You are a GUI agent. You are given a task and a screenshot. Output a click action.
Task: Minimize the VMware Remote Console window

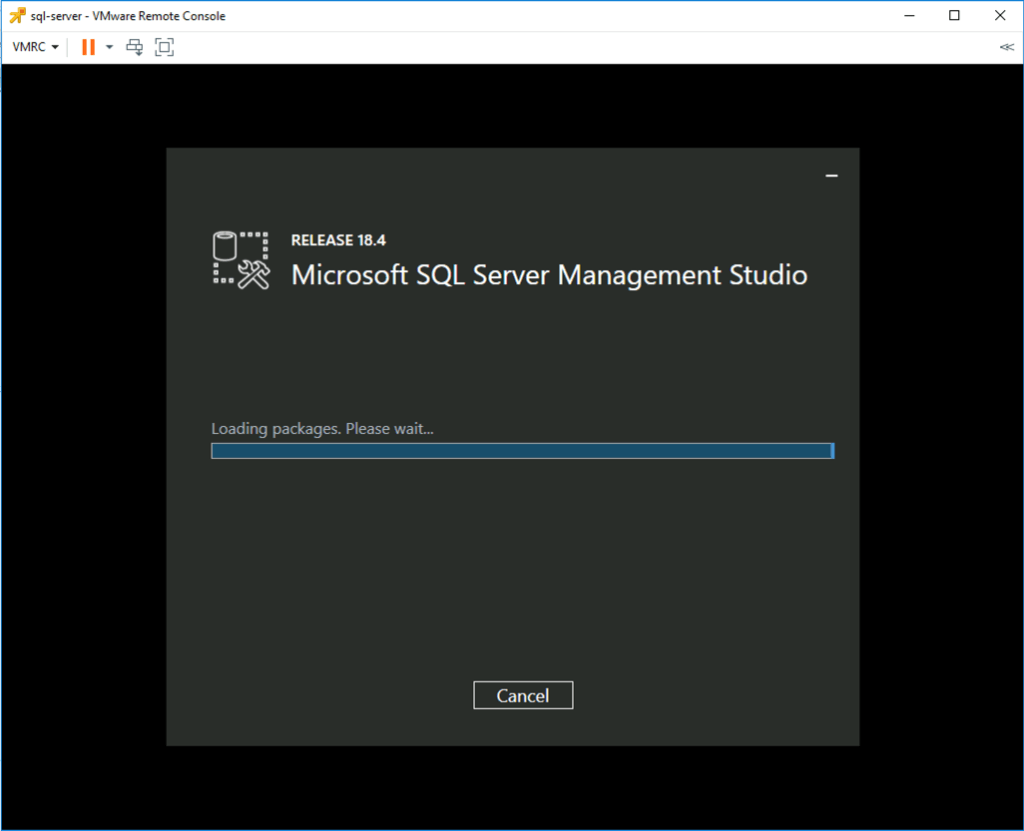coord(909,16)
